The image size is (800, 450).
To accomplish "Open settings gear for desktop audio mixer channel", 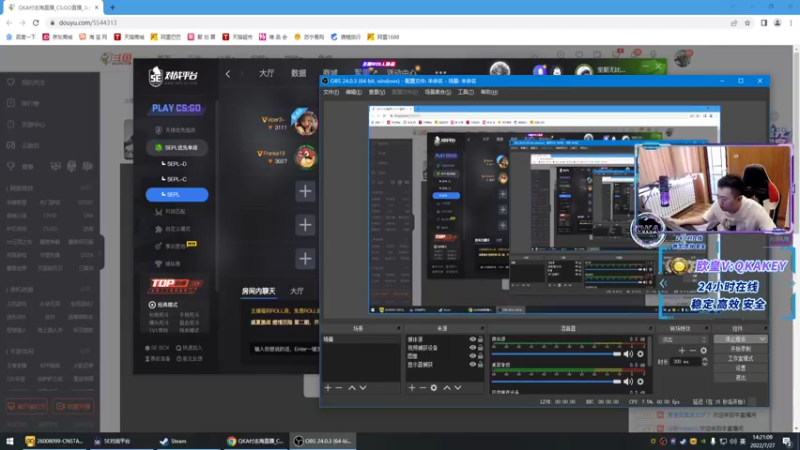I will click(x=640, y=381).
